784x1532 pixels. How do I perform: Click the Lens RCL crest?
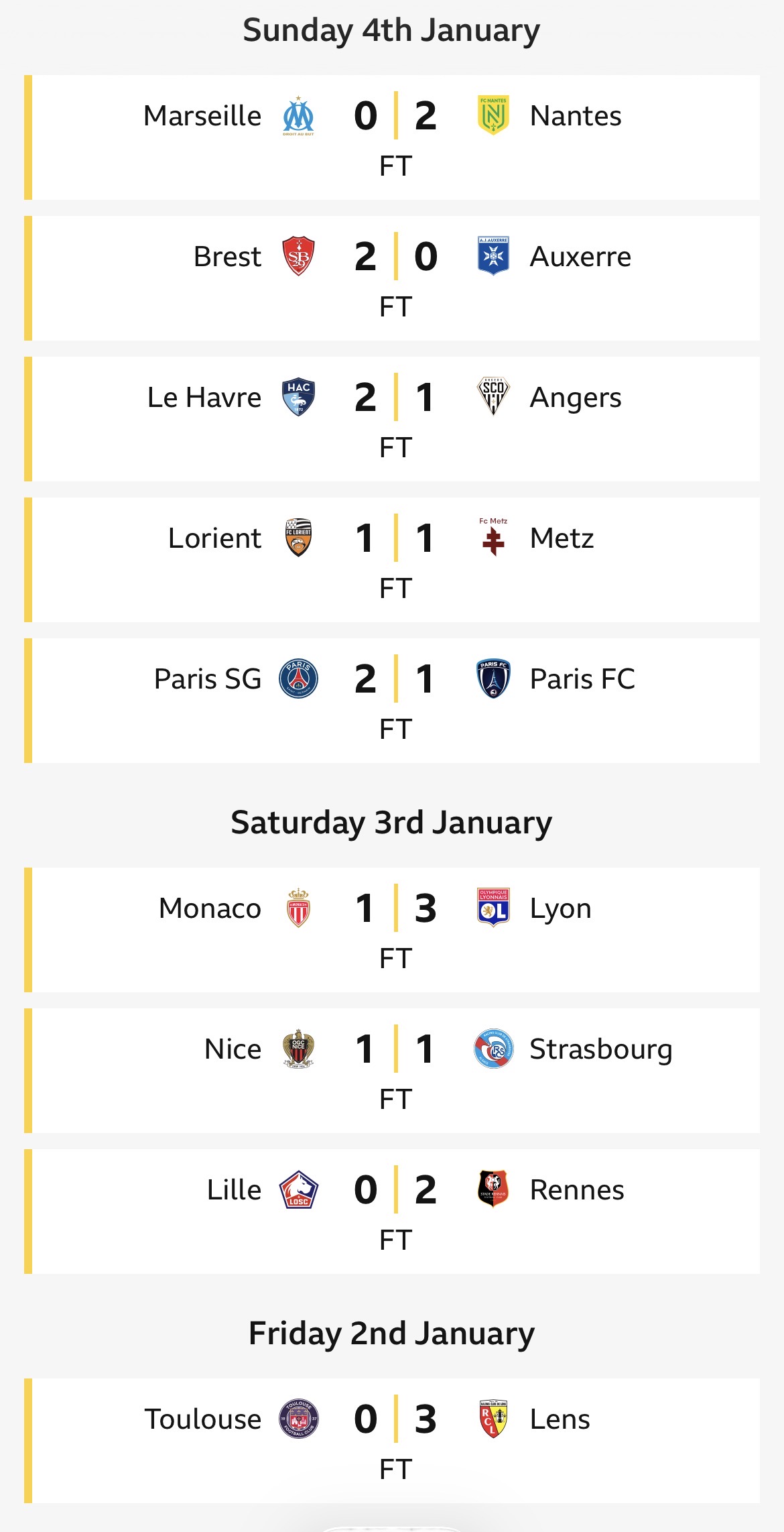click(493, 1419)
